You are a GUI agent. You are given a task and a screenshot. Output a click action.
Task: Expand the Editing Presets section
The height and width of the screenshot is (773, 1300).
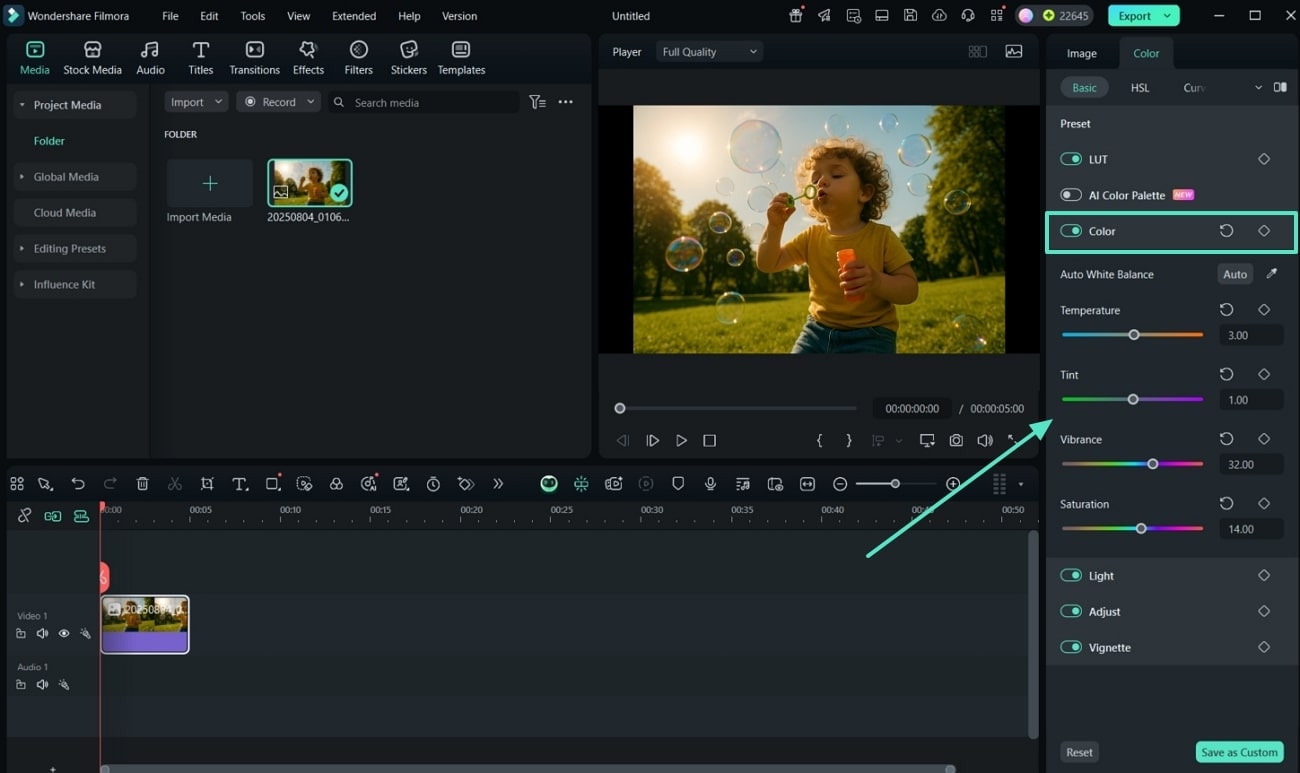22,249
